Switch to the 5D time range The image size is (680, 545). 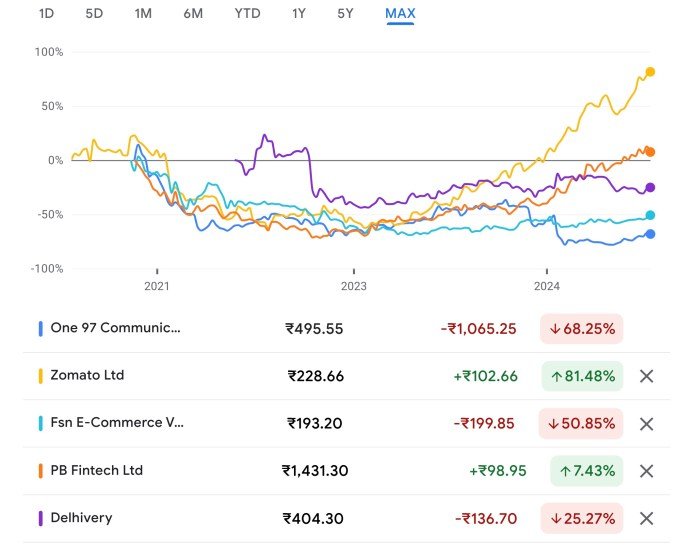(94, 14)
